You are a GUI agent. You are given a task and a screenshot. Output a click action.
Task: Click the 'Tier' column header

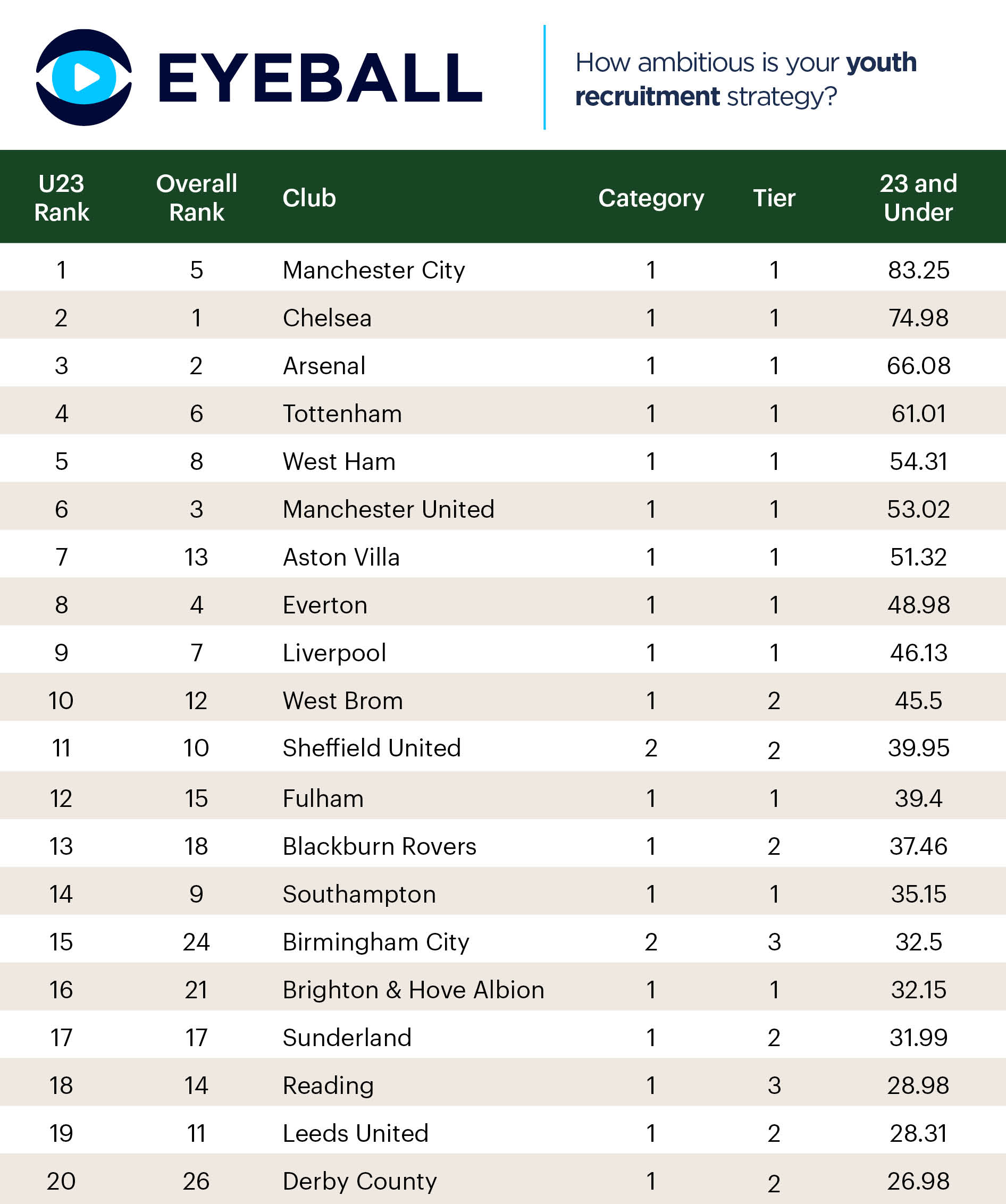click(x=774, y=198)
